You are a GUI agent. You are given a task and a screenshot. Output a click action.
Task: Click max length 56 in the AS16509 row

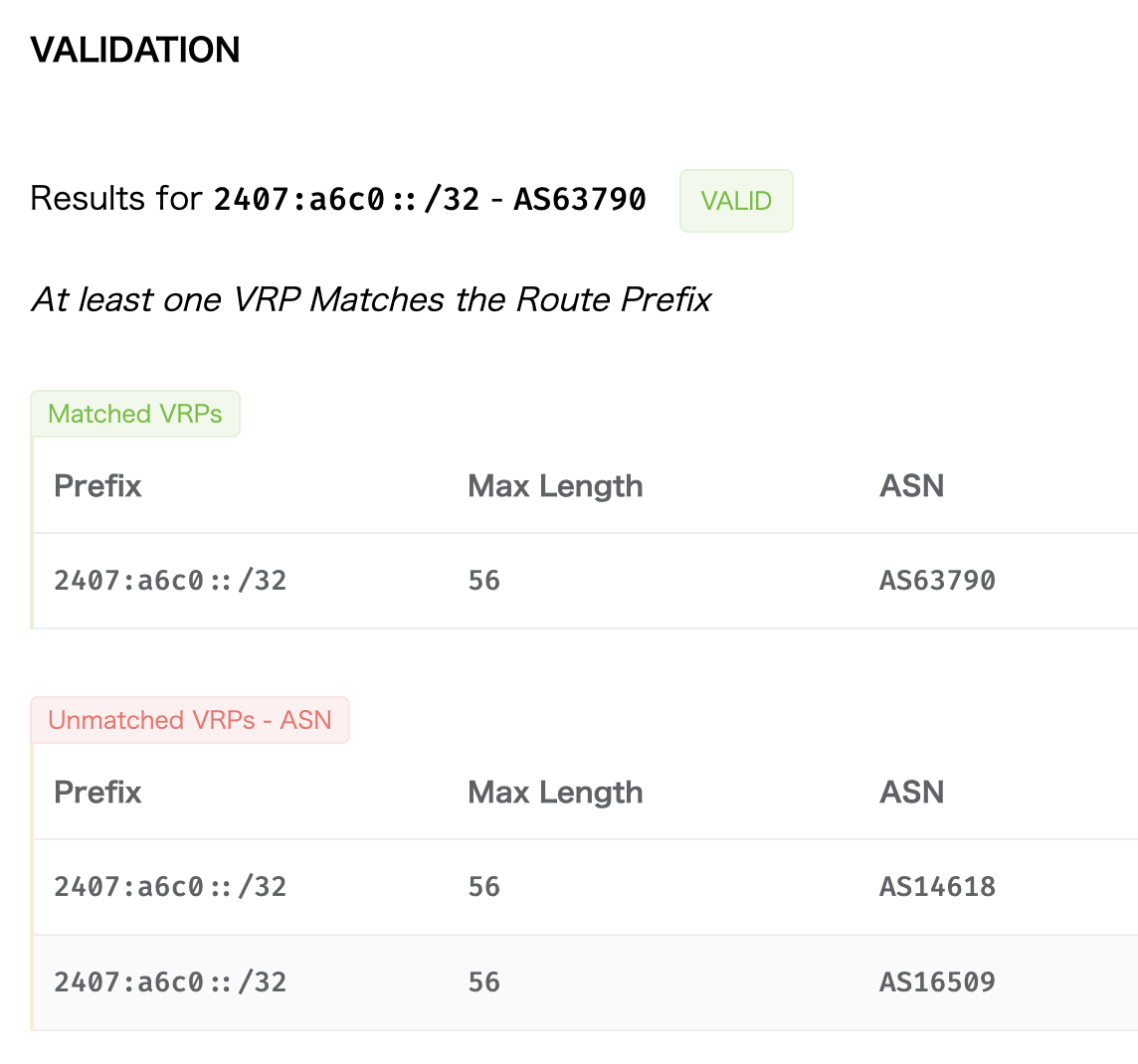pos(484,982)
